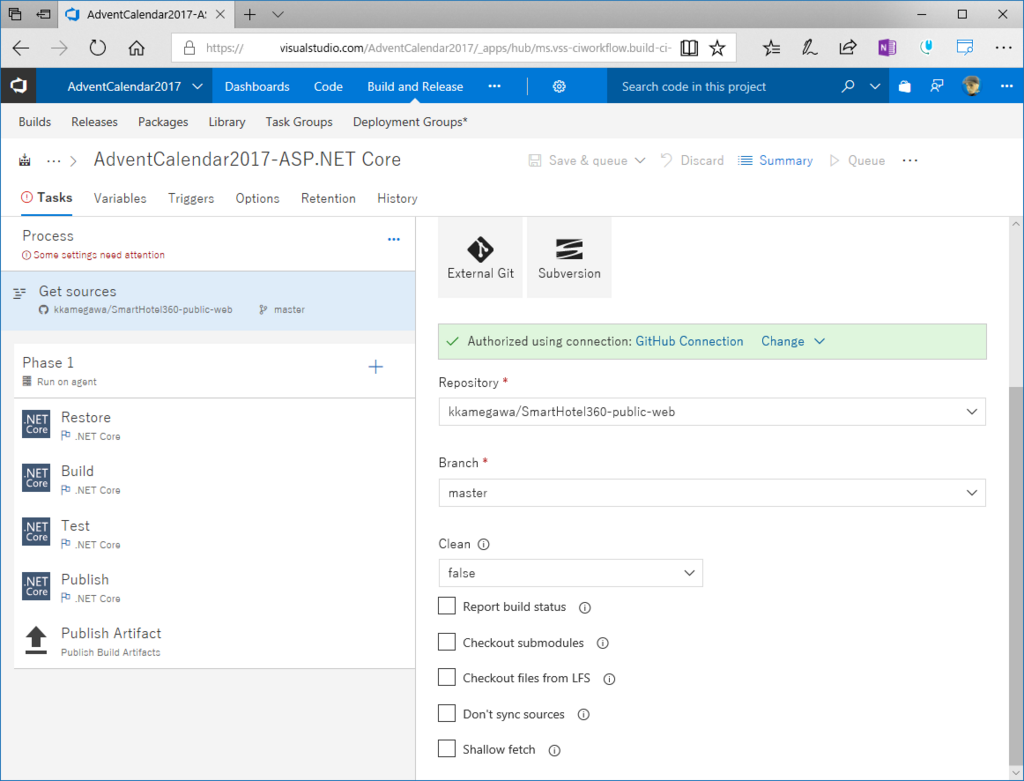Add a task to Phase 1
1024x781 pixels.
coord(376,367)
